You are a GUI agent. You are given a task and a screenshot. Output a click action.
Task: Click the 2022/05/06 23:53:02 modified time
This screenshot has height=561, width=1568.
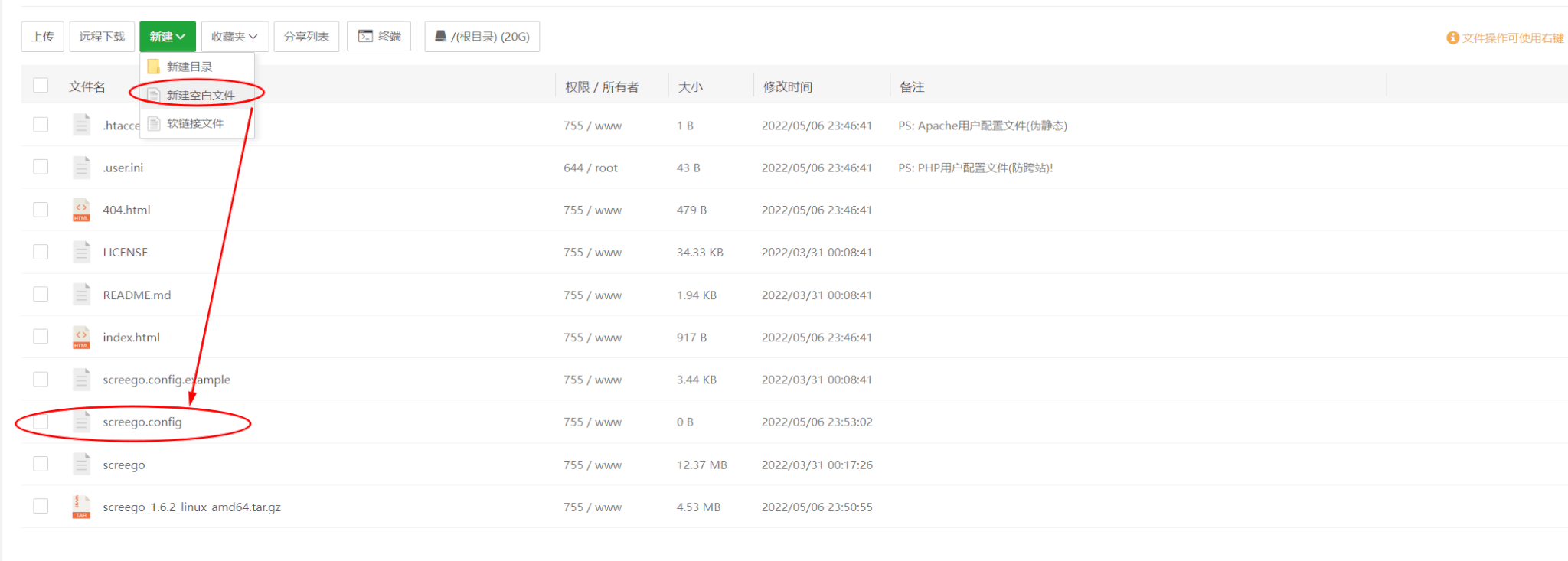[817, 422]
